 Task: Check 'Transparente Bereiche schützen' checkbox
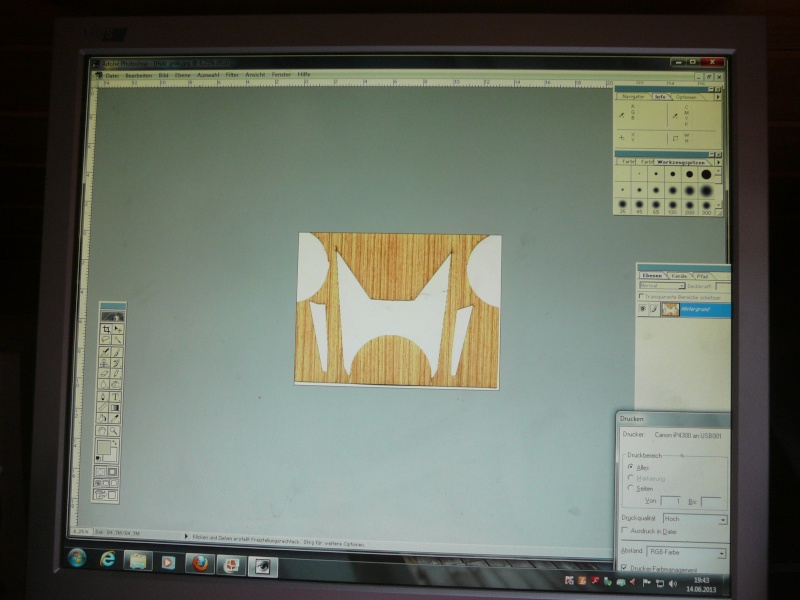[641, 296]
